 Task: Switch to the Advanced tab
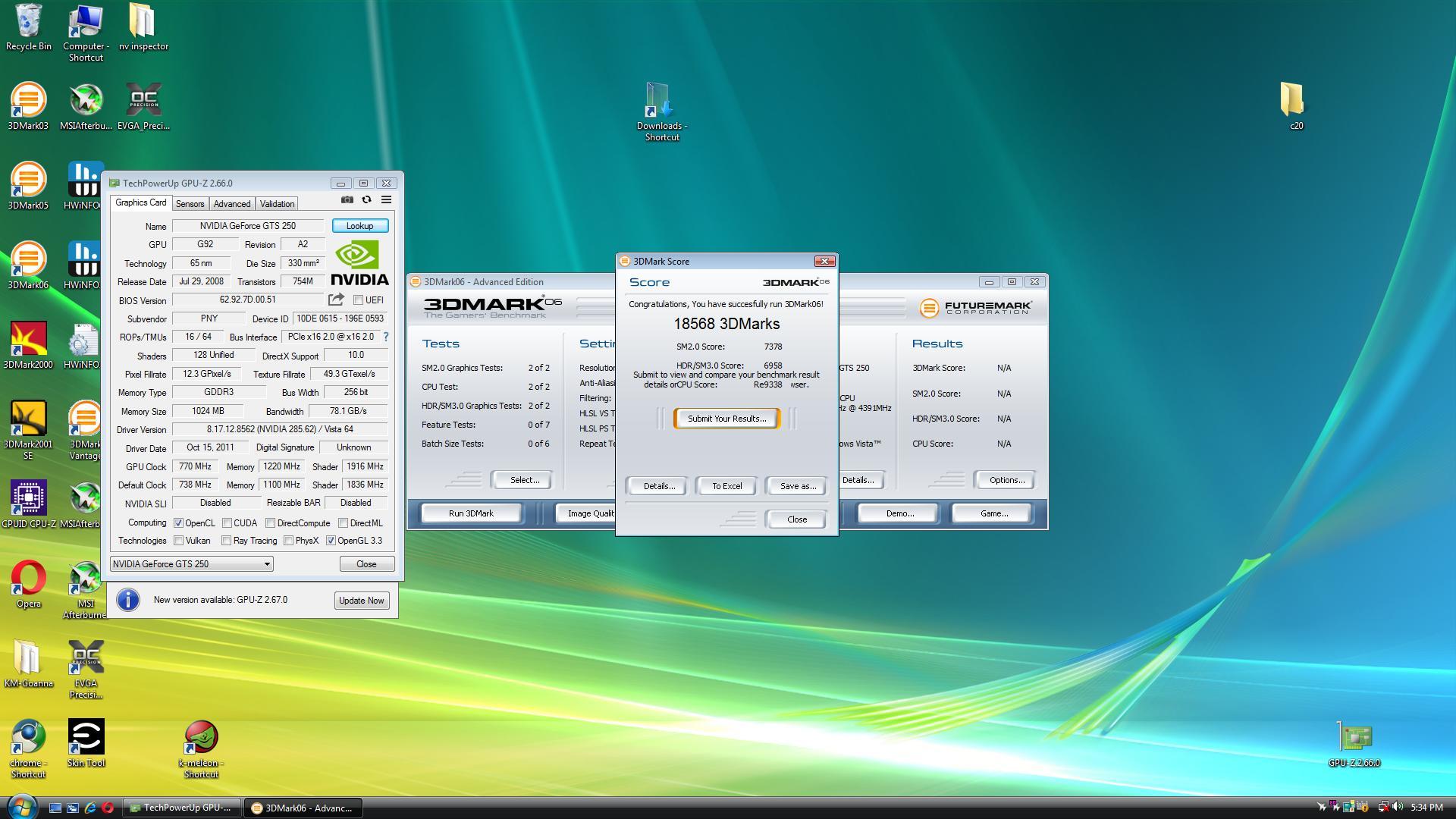[231, 204]
